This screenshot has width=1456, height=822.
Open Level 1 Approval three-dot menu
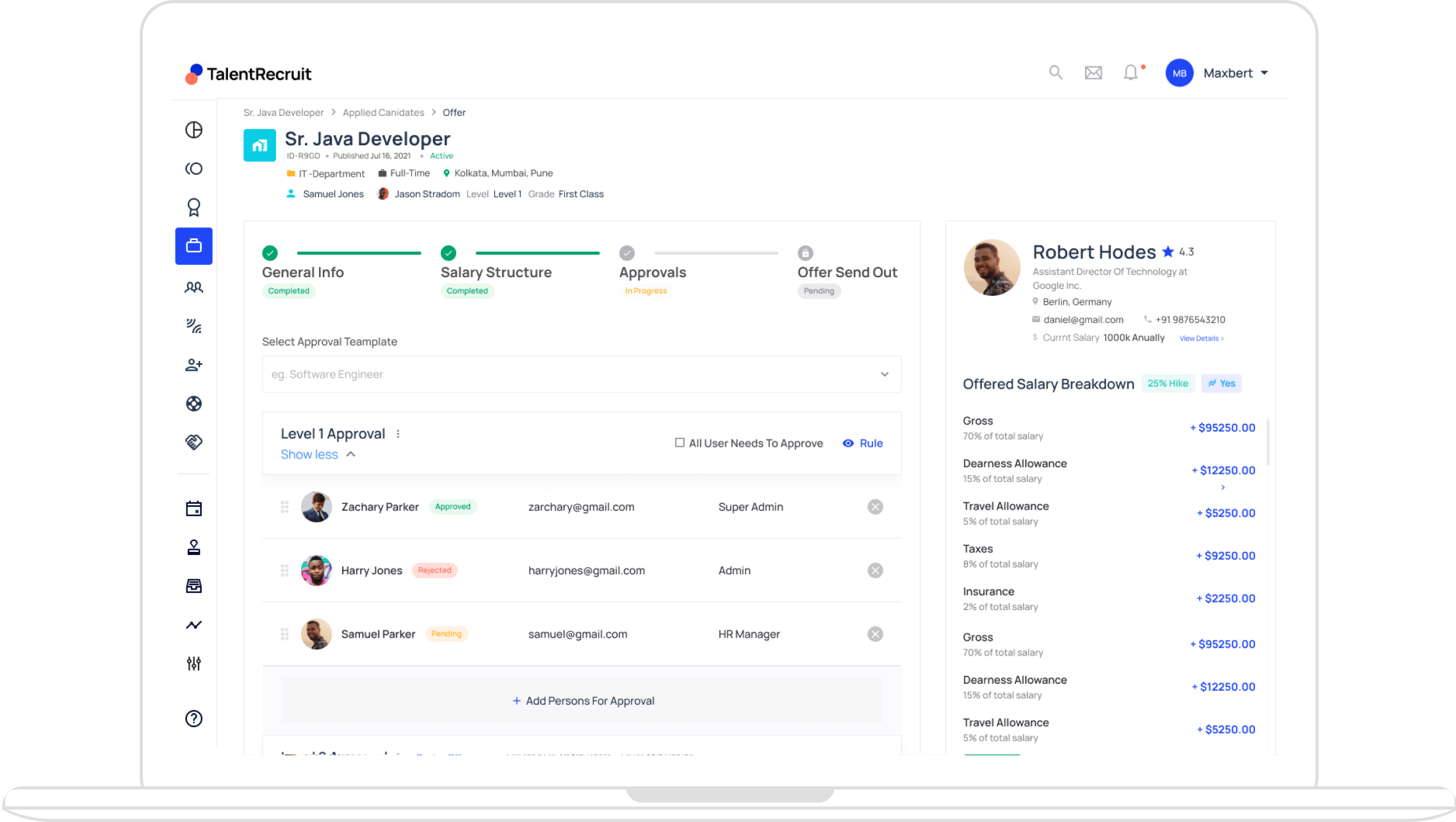tap(398, 434)
